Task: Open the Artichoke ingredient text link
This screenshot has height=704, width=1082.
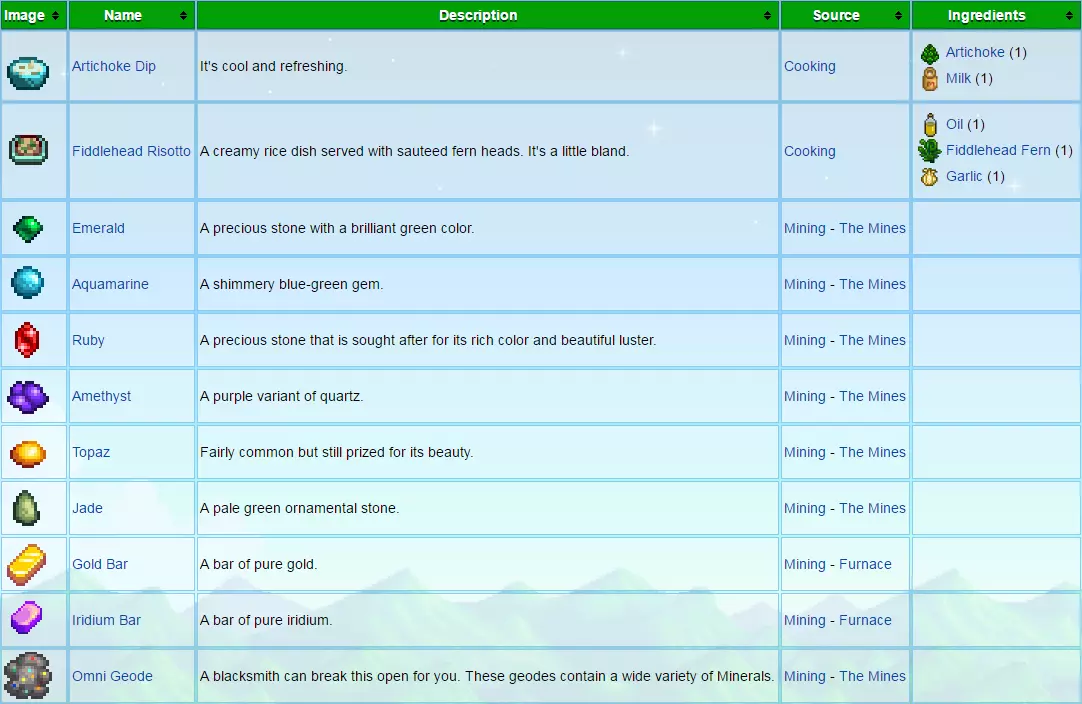Action: point(975,52)
